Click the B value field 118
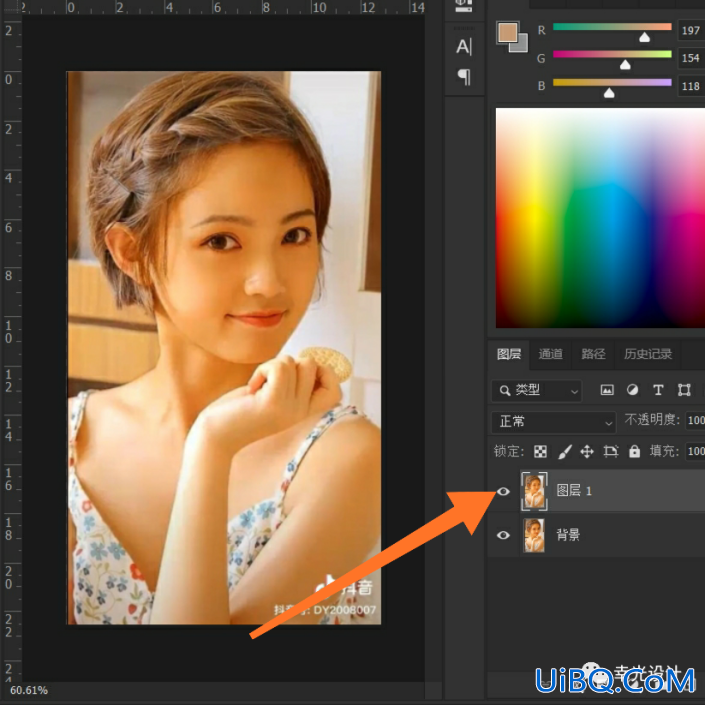This screenshot has height=705, width=705. pos(692,86)
